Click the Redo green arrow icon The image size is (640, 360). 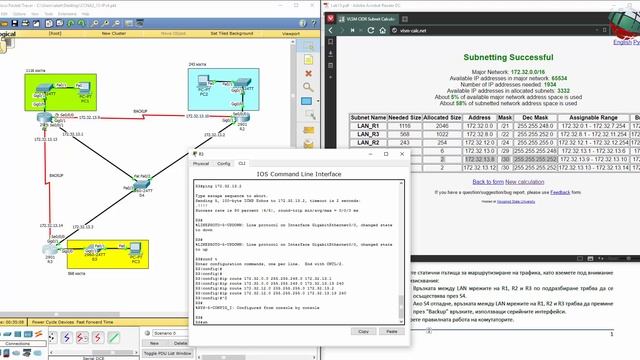pos(82,23)
